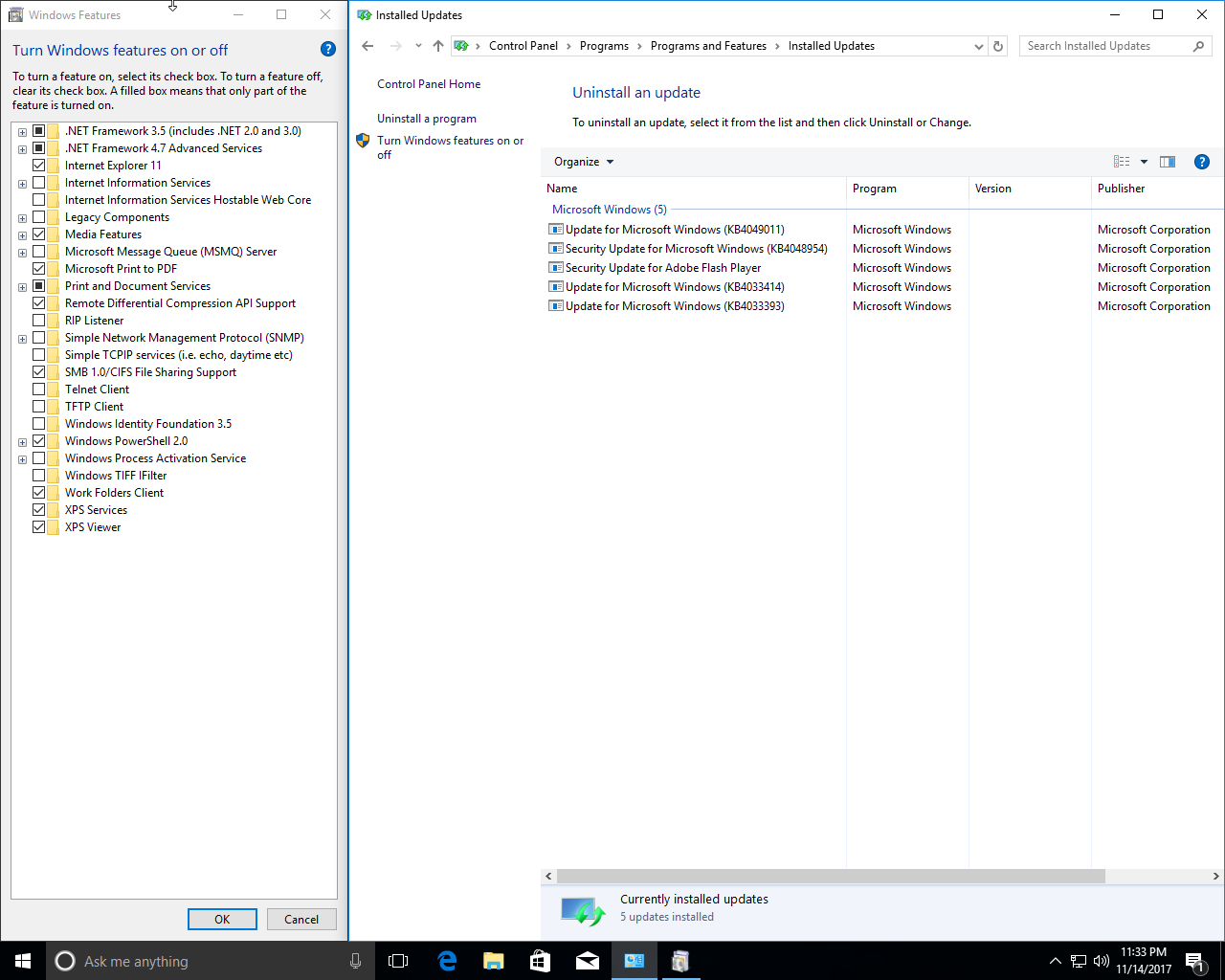Click Control Panel breadcrumb
1225x980 pixels.
pyautogui.click(x=523, y=46)
